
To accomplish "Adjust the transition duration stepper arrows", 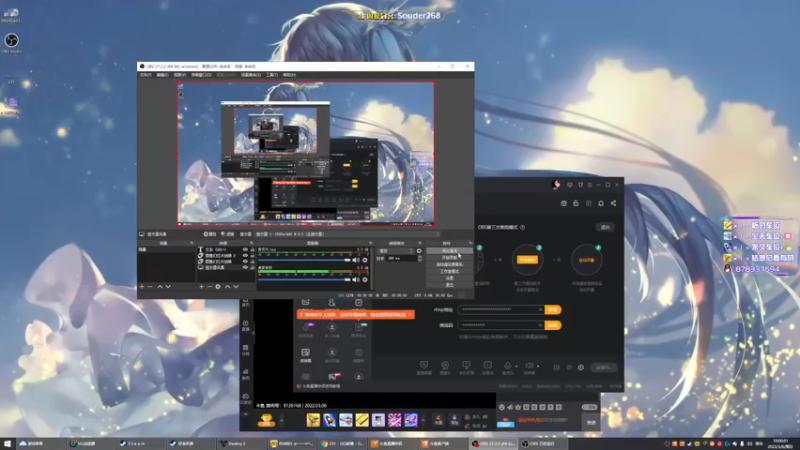I will point(420,259).
